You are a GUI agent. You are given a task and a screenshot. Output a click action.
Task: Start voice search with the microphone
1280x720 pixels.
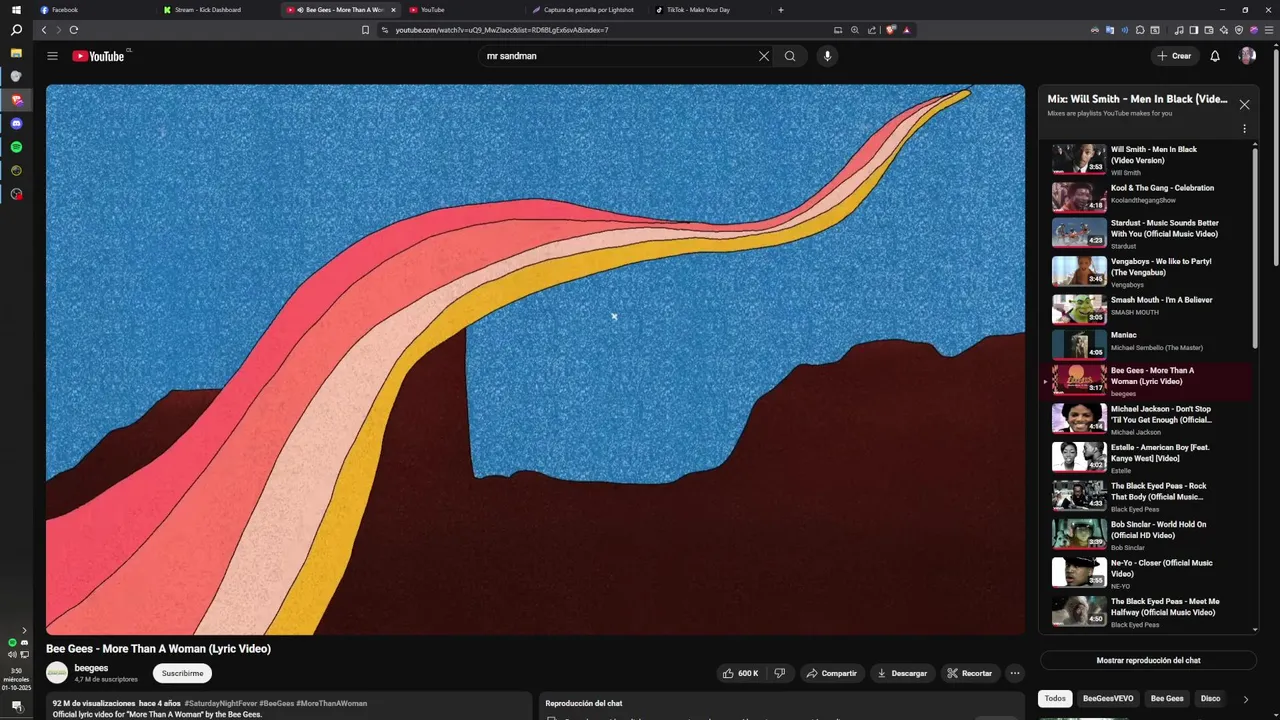click(827, 56)
